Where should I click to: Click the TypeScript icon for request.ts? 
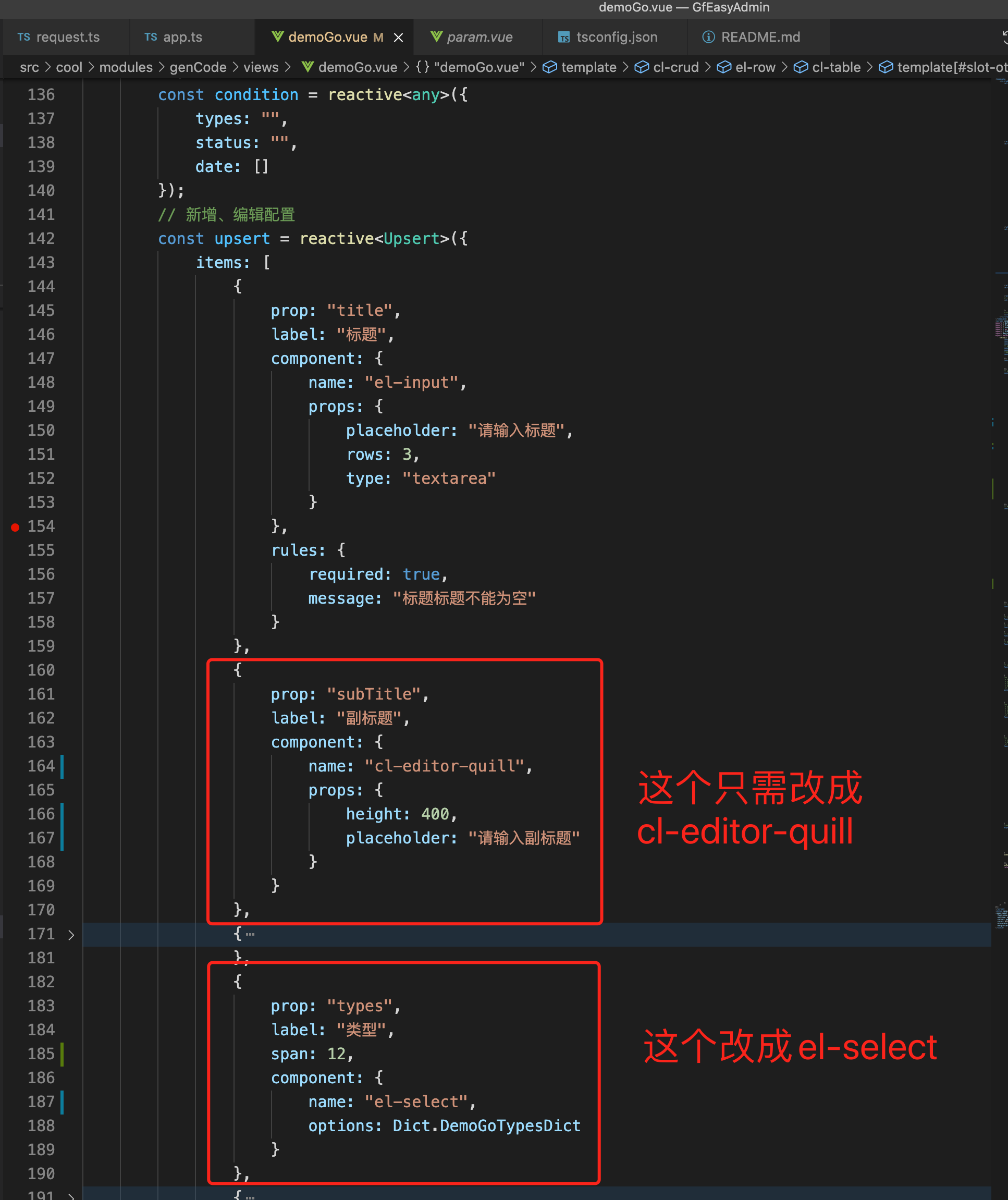click(x=22, y=37)
